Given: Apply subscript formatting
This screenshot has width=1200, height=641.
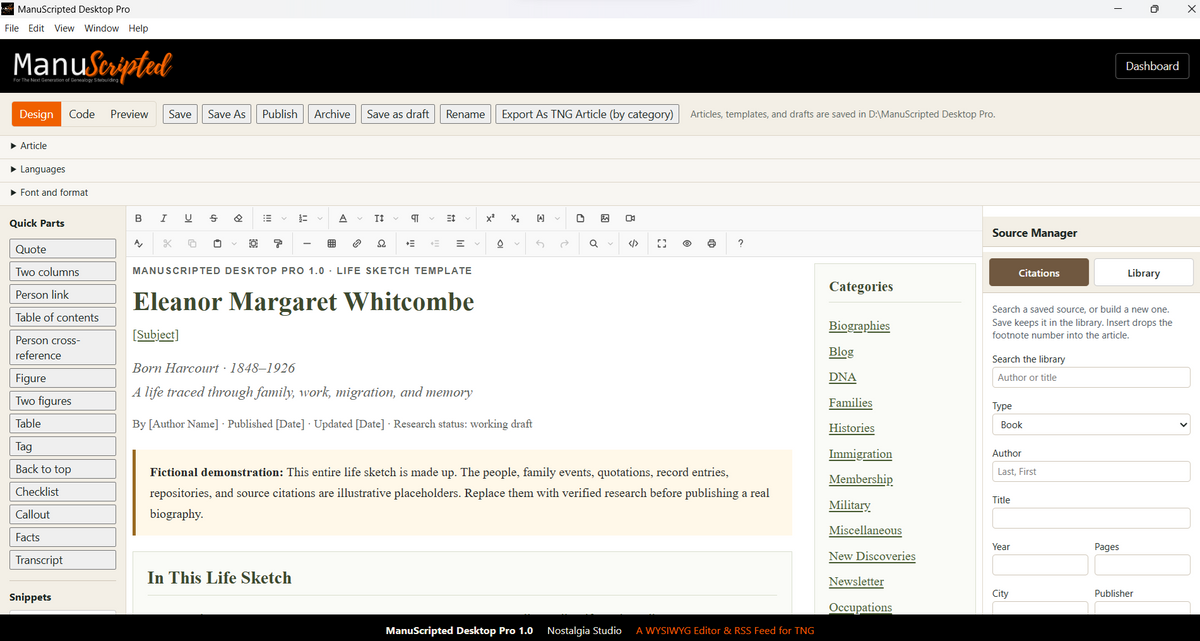Looking at the screenshot, I should [515, 218].
